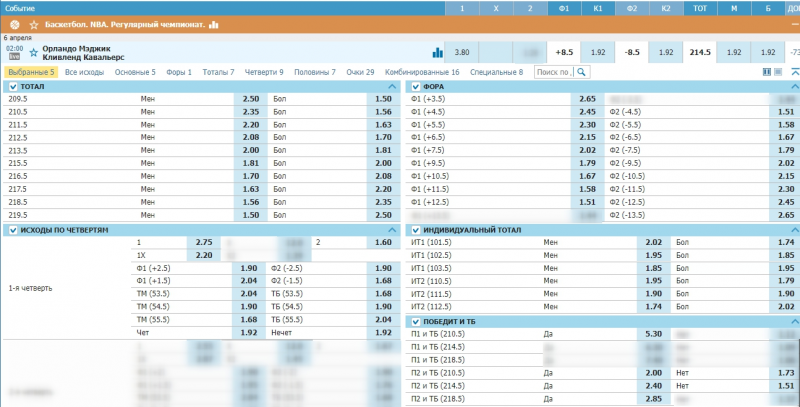This screenshot has width=800, height=407.
Task: Switch to single-column layout view icon
Action: tap(779, 72)
